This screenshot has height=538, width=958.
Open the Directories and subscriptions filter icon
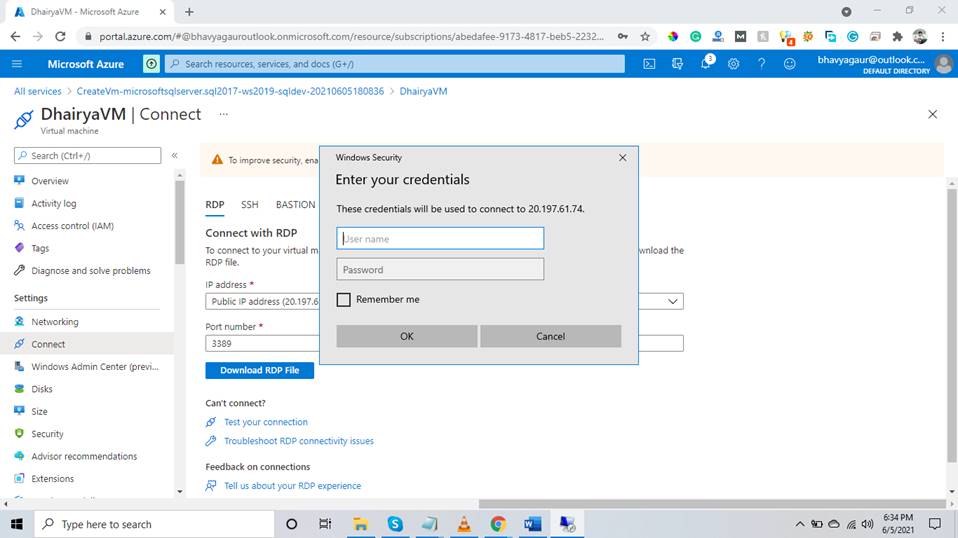(677, 64)
